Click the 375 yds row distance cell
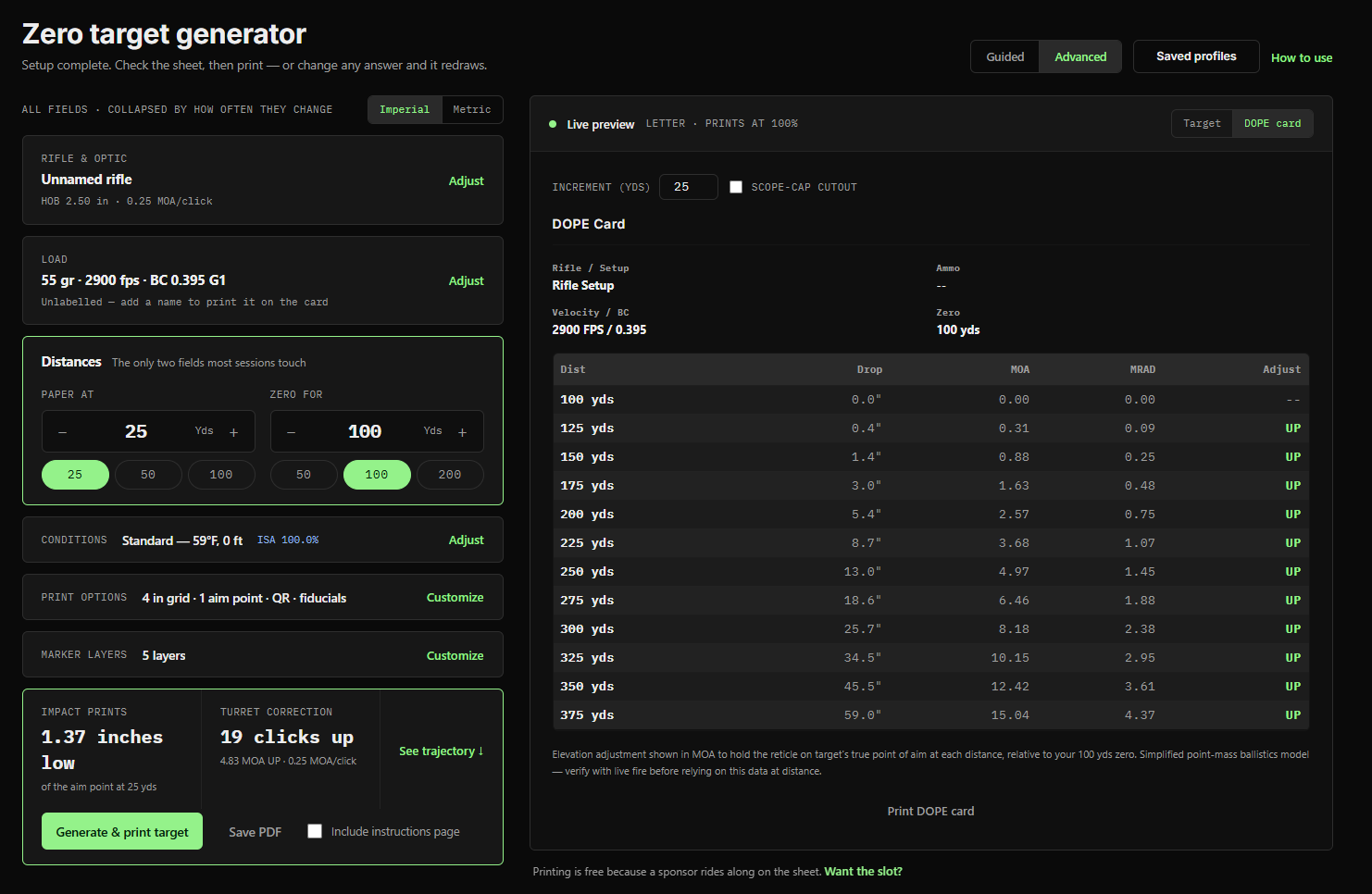 click(x=587, y=714)
